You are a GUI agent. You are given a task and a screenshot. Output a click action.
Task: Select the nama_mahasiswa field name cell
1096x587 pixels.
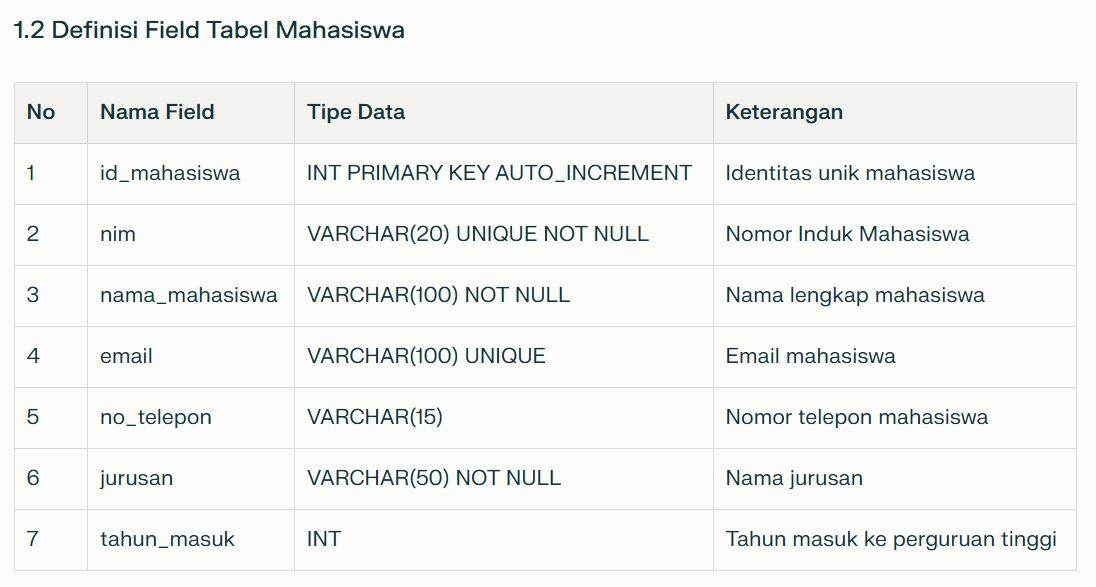pyautogui.click(x=189, y=295)
